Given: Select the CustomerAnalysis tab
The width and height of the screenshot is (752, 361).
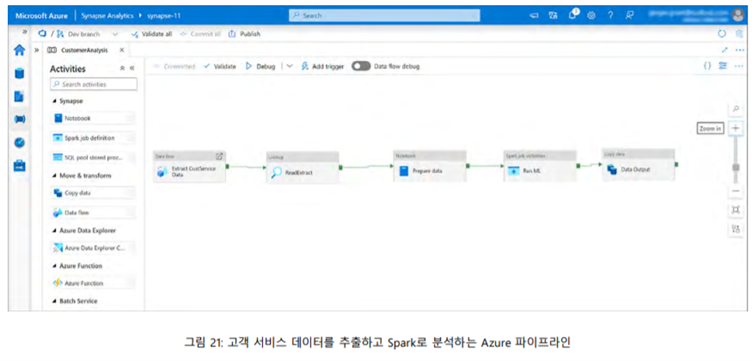Looking at the screenshot, I should tap(80, 50).
